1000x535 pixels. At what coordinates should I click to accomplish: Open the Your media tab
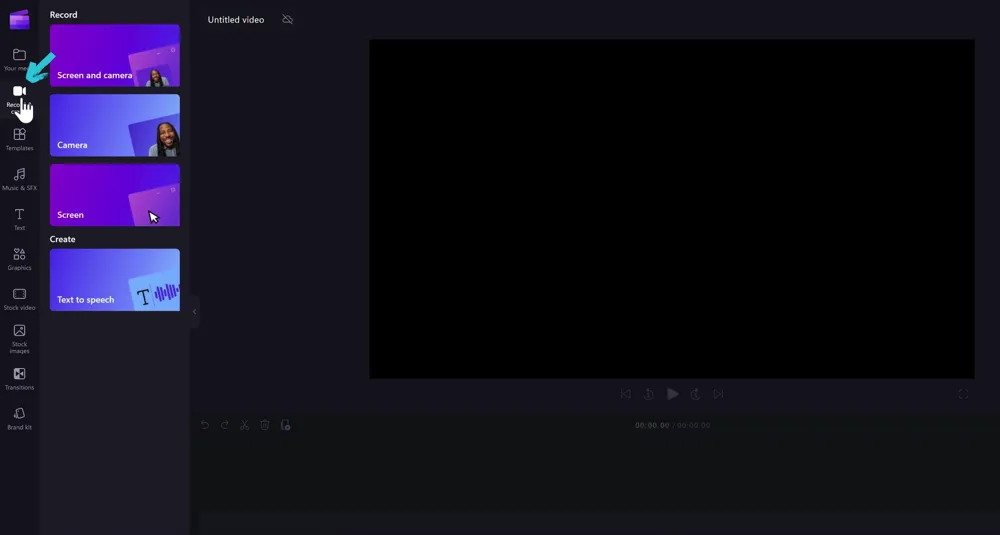pos(18,58)
